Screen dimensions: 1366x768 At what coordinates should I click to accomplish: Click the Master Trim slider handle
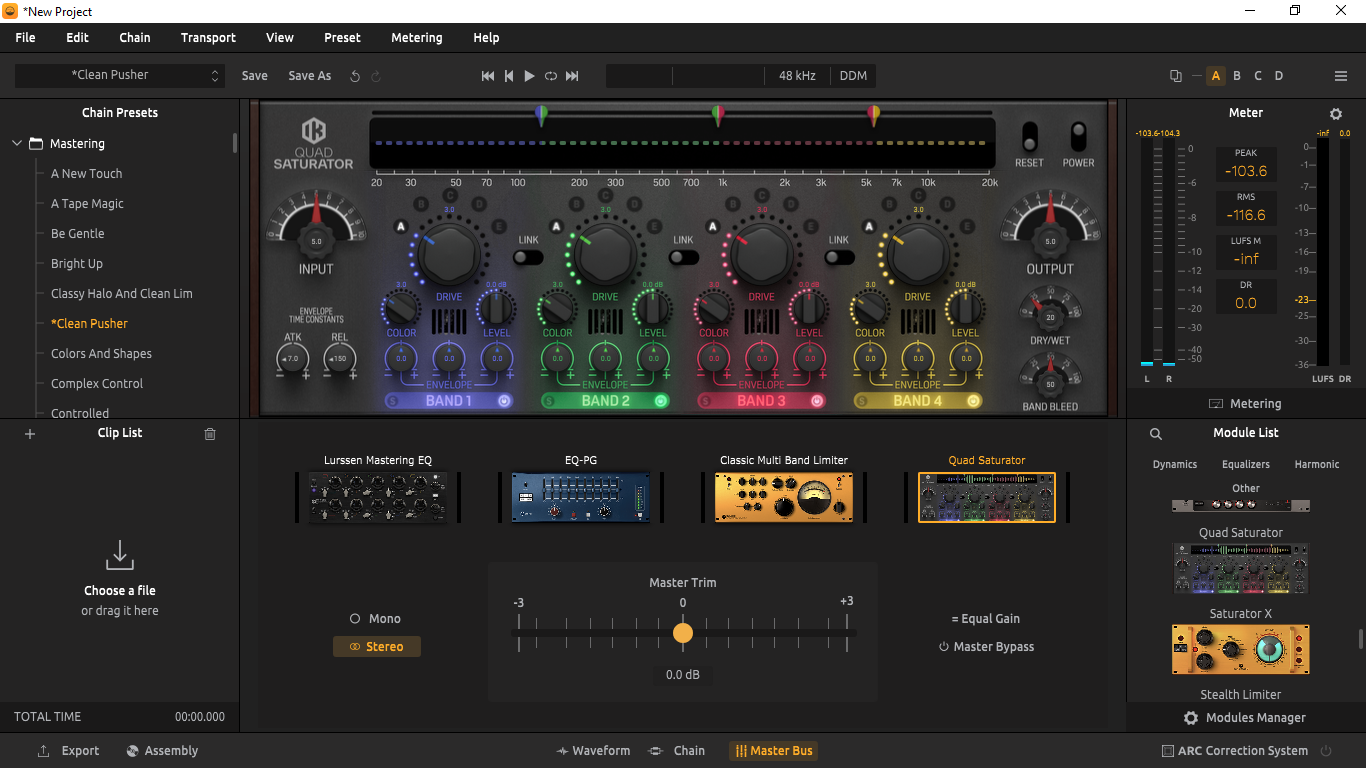(x=683, y=633)
